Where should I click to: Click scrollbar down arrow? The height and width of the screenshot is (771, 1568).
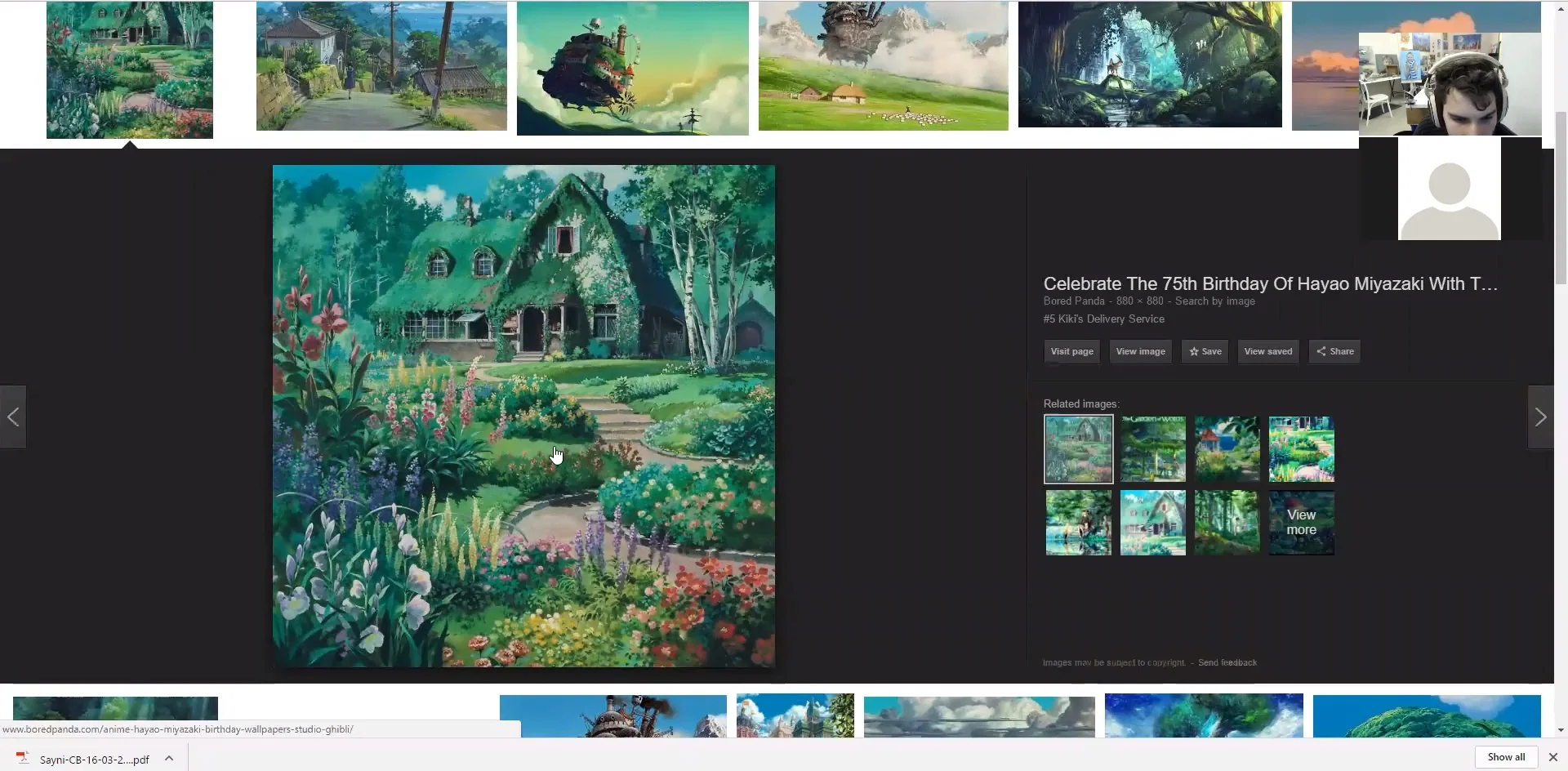(x=1561, y=730)
